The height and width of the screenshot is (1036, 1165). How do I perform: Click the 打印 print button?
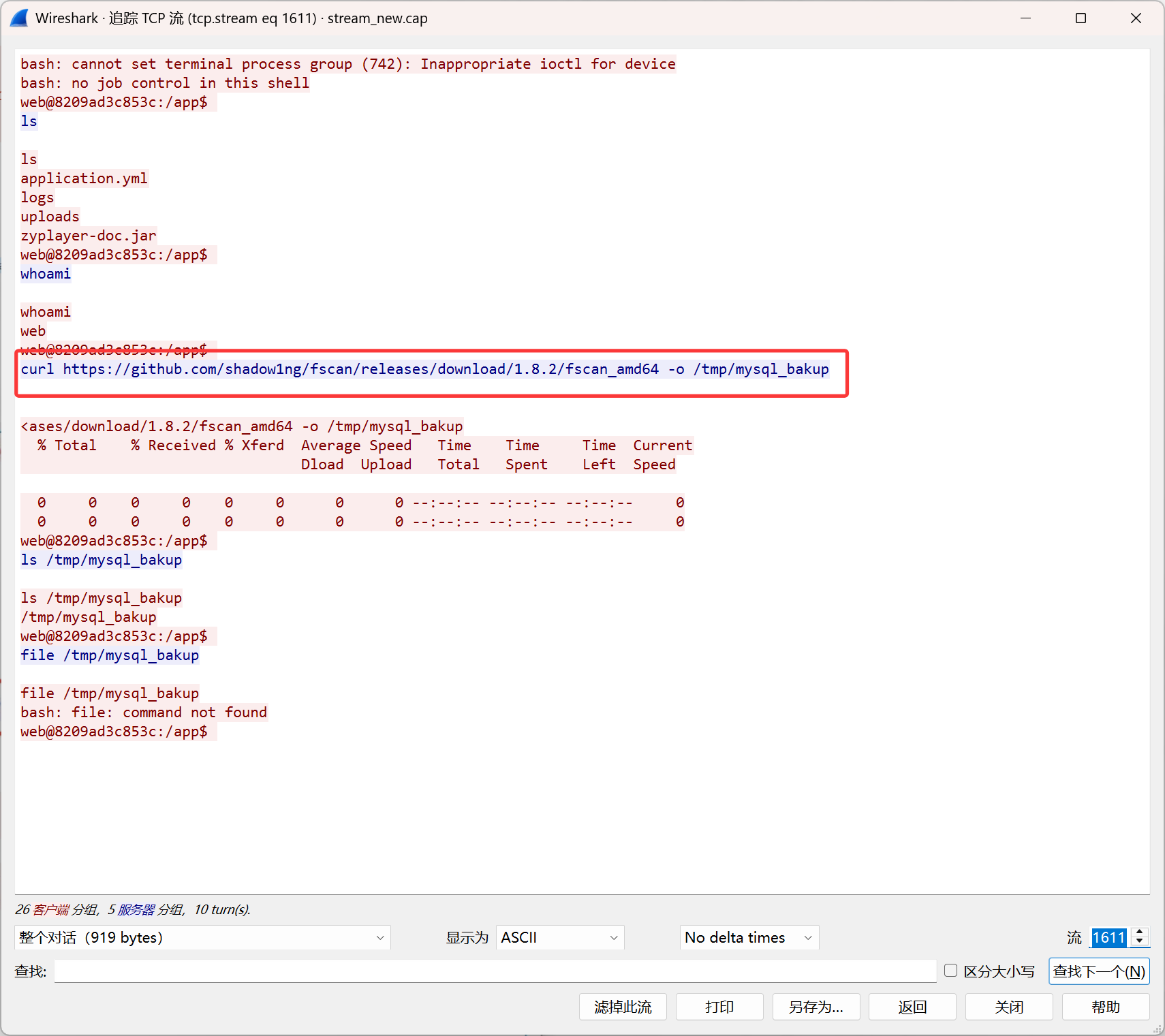[719, 1007]
